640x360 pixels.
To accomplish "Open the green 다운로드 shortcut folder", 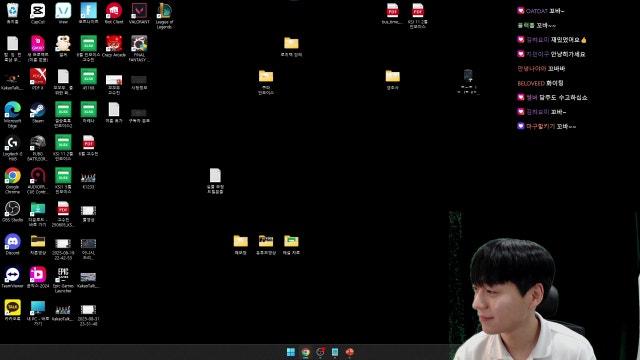I will point(38,214).
